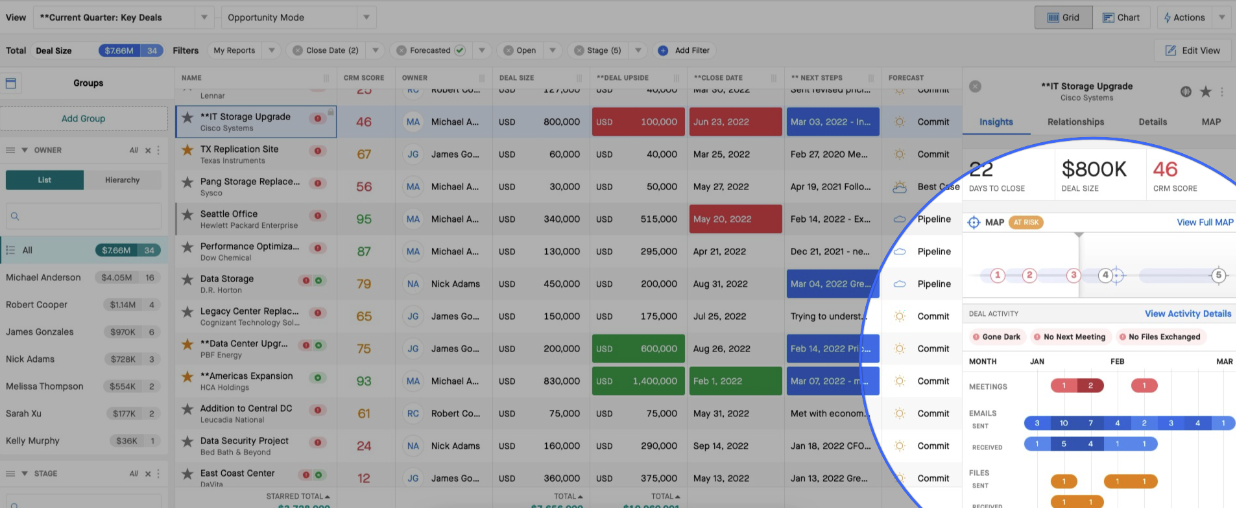Open the Open filter dropdown arrow
This screenshot has width=1236, height=508.
(553, 50)
